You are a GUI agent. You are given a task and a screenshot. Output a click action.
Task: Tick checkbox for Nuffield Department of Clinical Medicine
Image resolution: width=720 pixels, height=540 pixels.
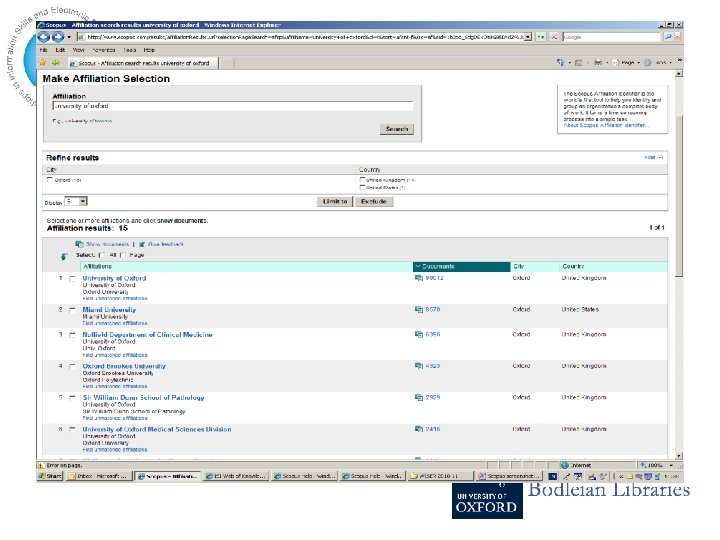pyautogui.click(x=72, y=335)
